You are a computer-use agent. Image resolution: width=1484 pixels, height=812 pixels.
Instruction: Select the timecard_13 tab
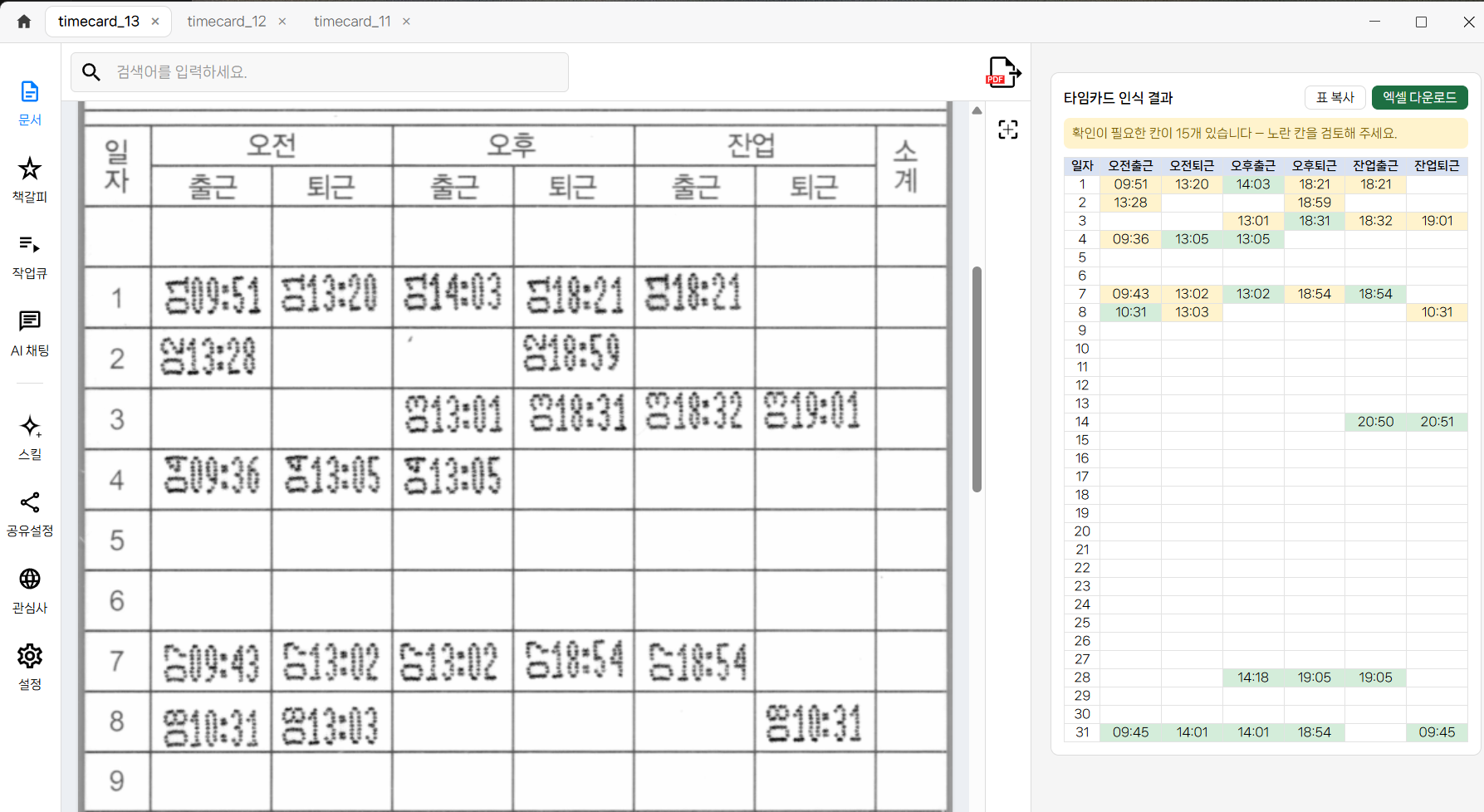point(99,22)
